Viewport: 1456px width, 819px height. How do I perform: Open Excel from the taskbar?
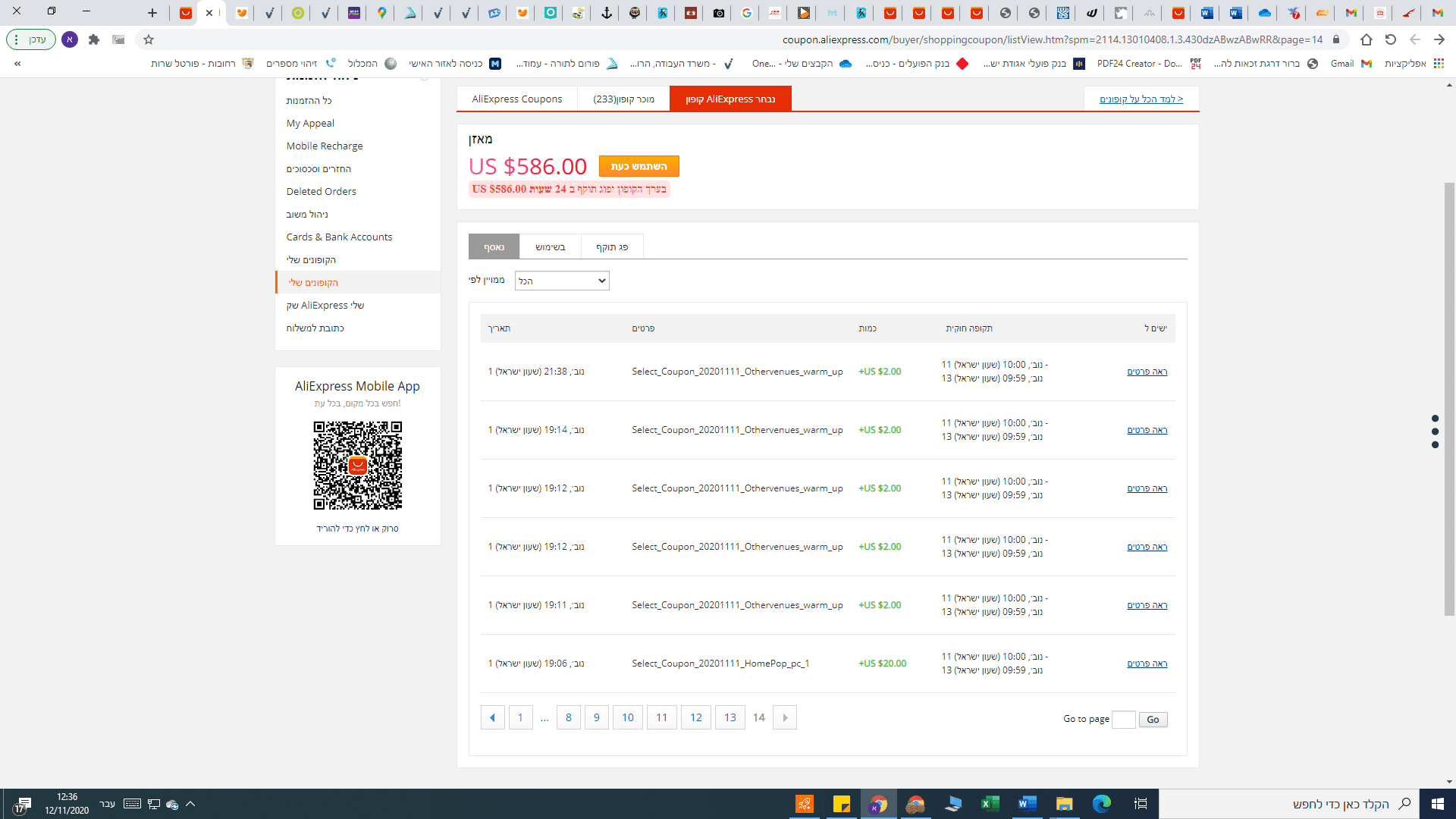point(990,804)
